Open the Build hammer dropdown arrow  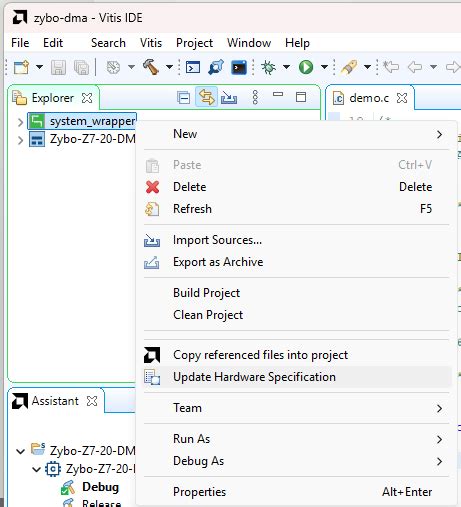tap(169, 67)
